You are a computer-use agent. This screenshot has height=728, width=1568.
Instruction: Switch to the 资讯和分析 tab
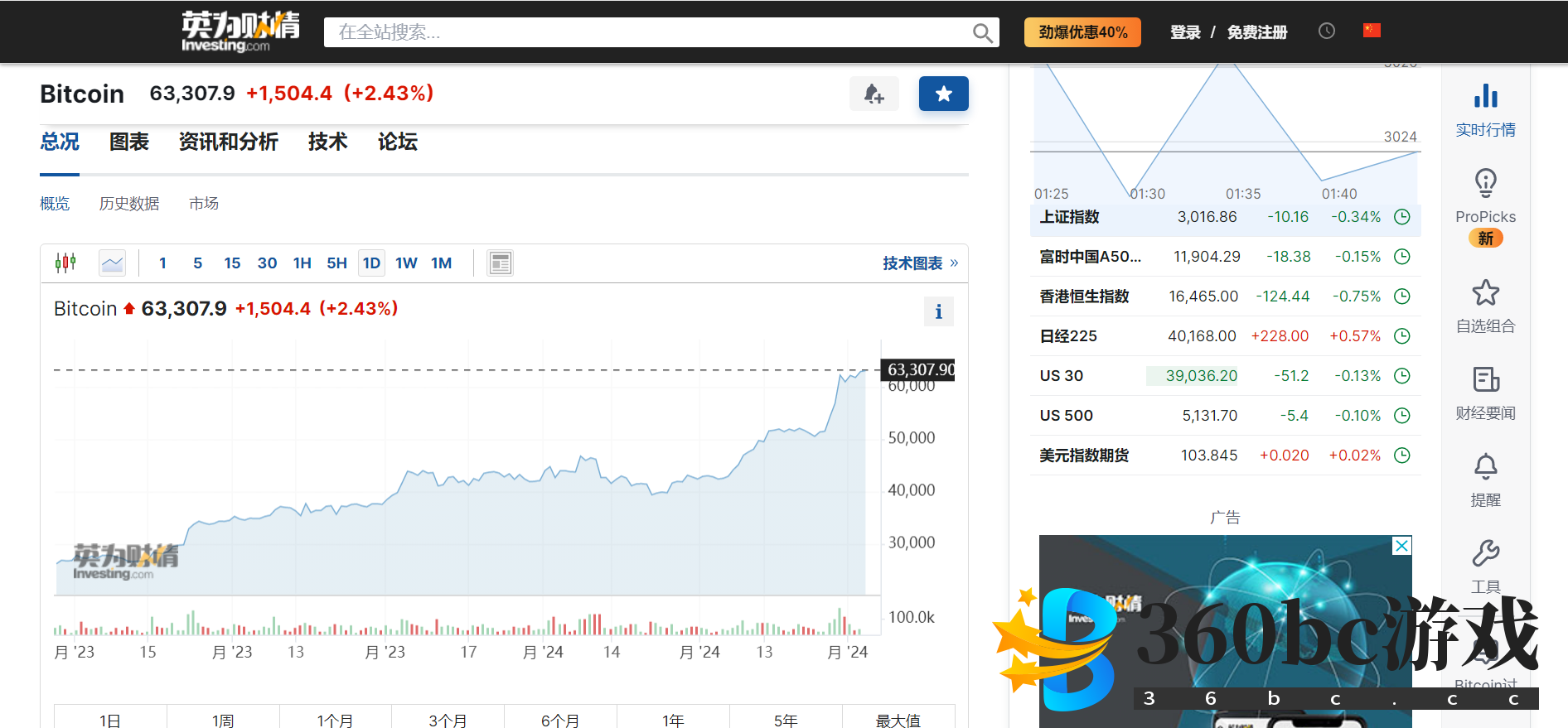coord(228,142)
